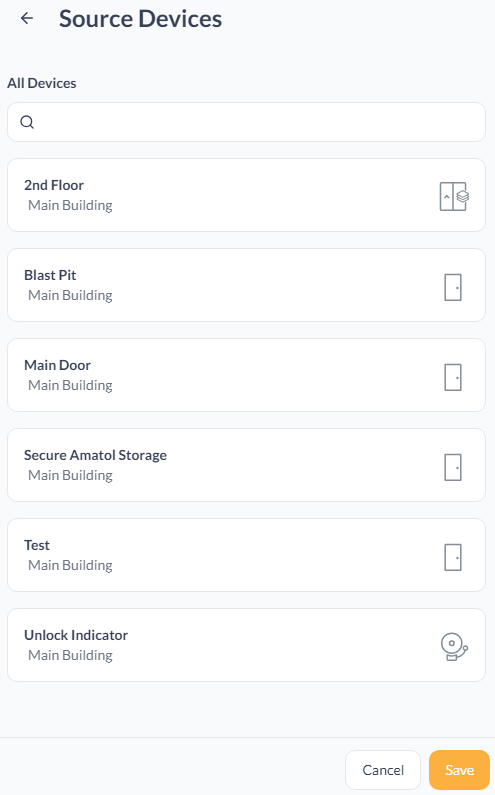Click the search magnifier icon

[x=27, y=122]
